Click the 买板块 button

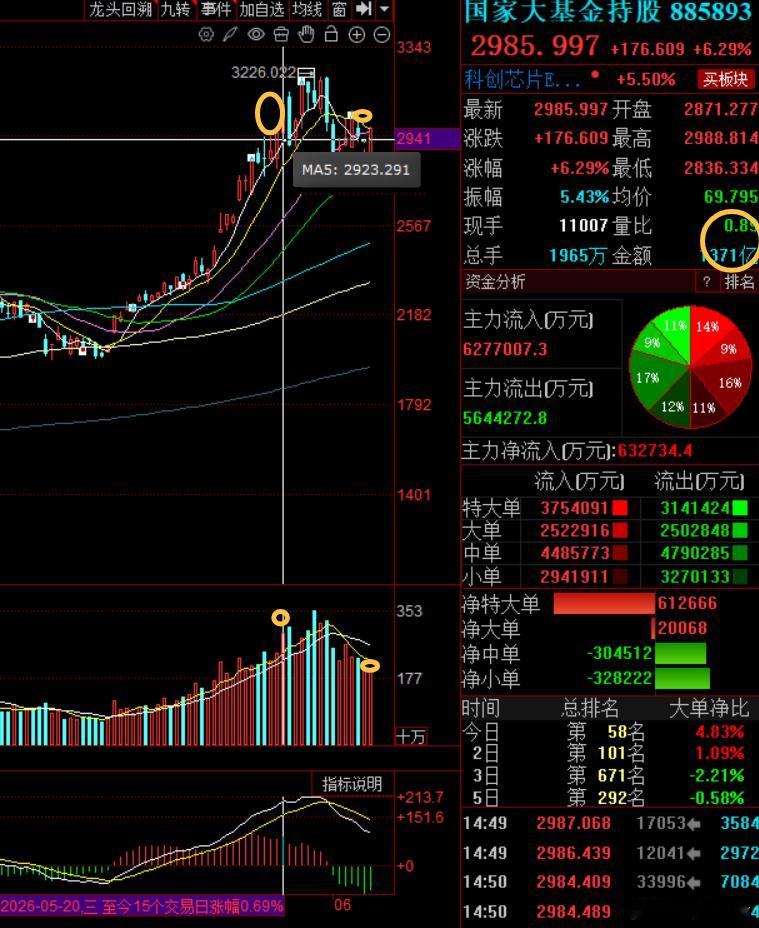click(726, 79)
